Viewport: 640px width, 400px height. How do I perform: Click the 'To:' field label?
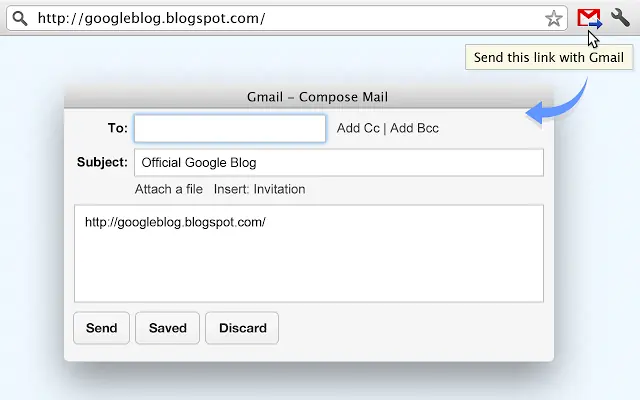click(117, 128)
